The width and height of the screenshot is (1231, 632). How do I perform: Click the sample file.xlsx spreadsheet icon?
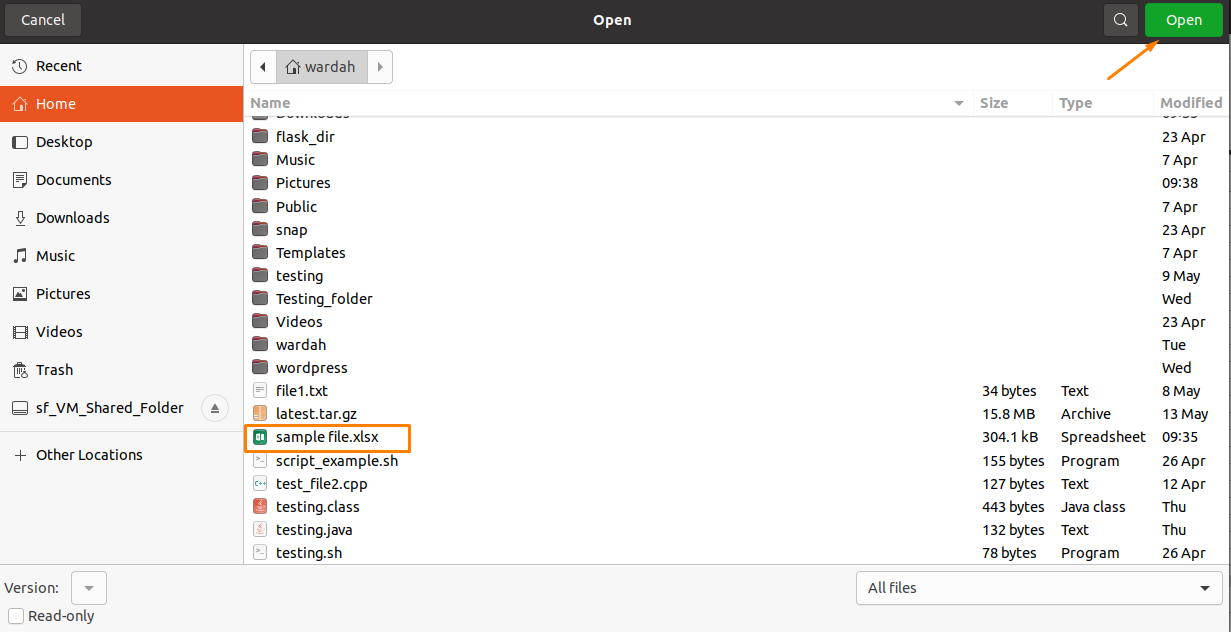(260, 437)
